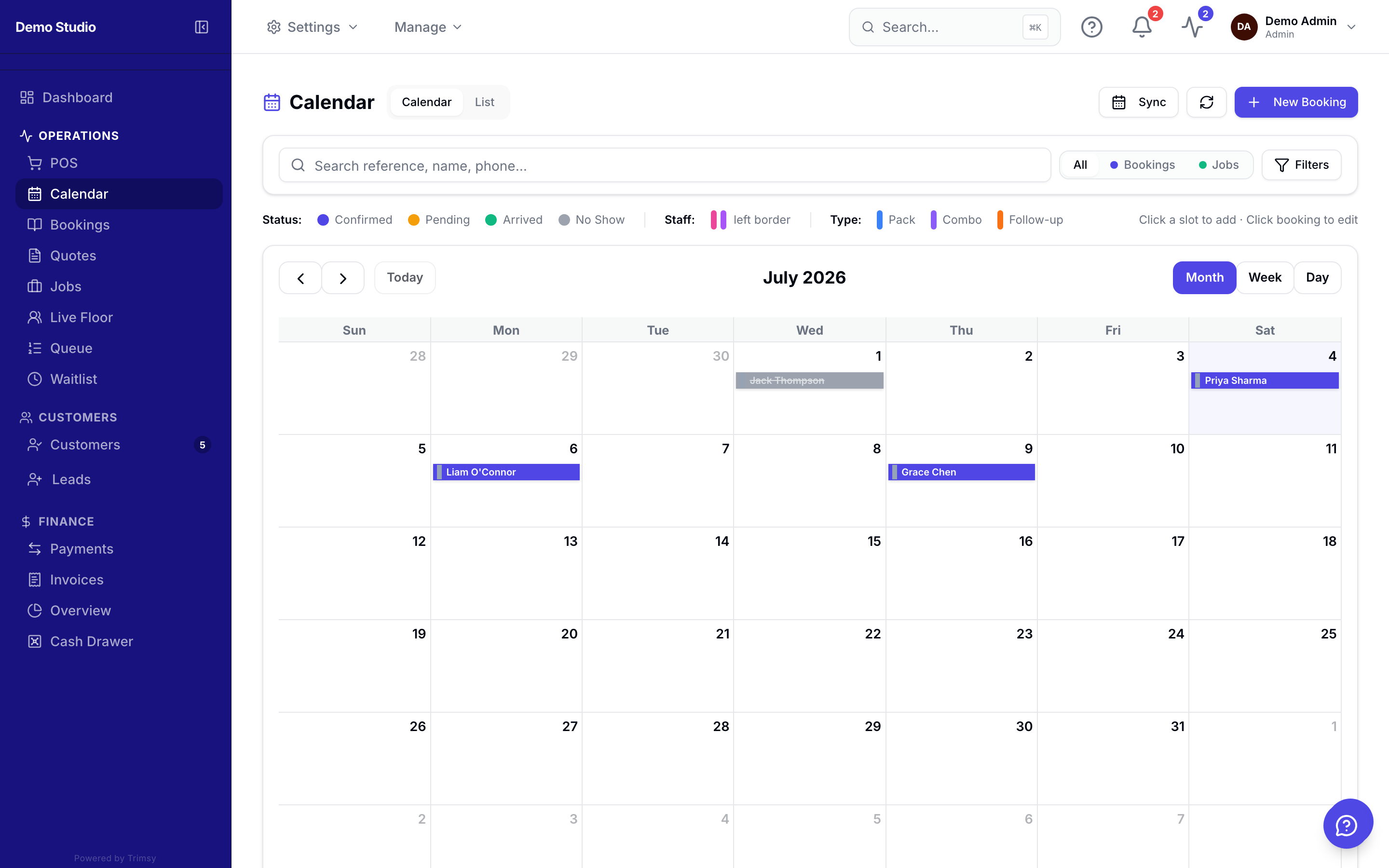
Task: Open the help question-mark icon in header
Action: click(1091, 27)
